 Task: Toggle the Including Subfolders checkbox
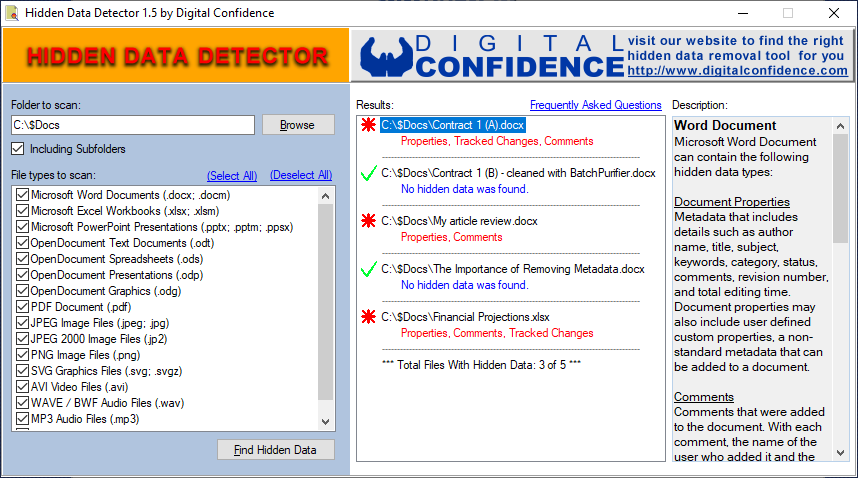click(x=18, y=149)
